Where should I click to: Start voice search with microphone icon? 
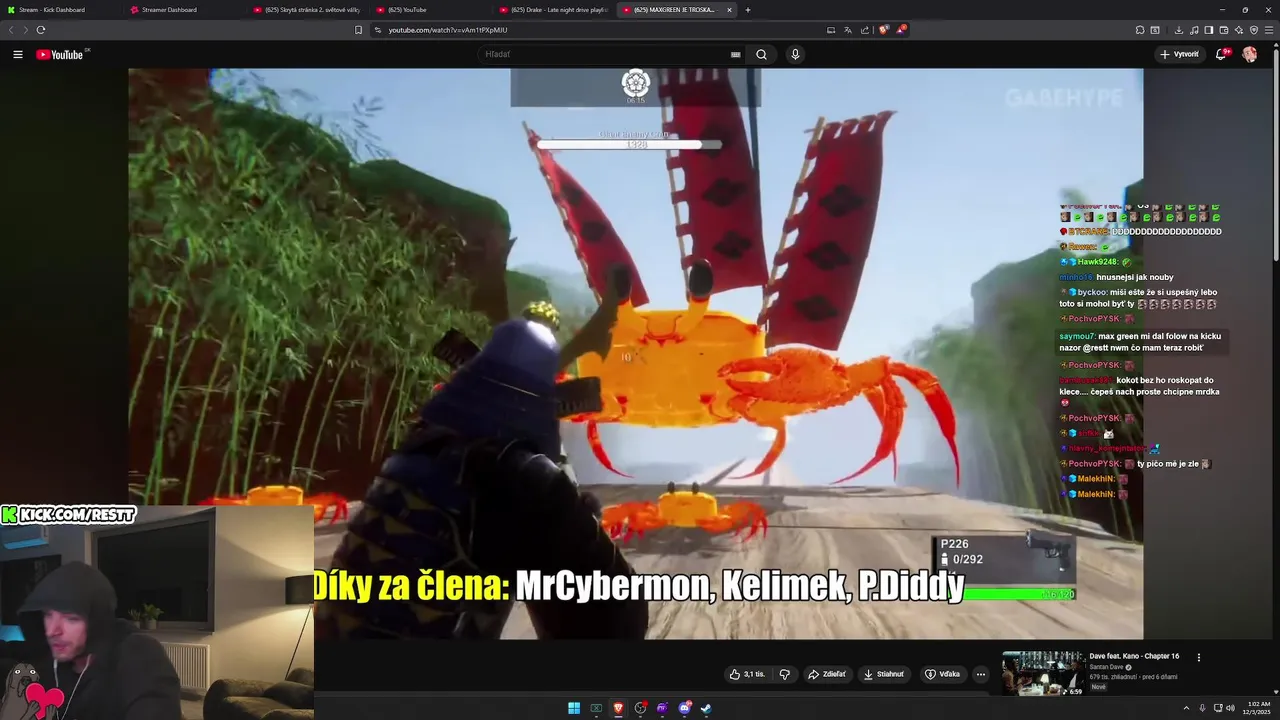(795, 54)
